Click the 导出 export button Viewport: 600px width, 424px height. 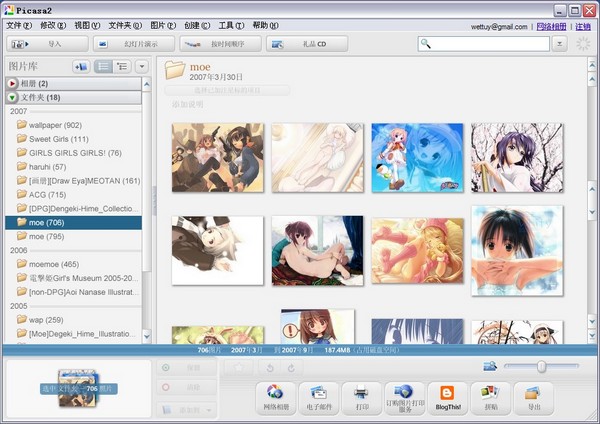coord(532,397)
